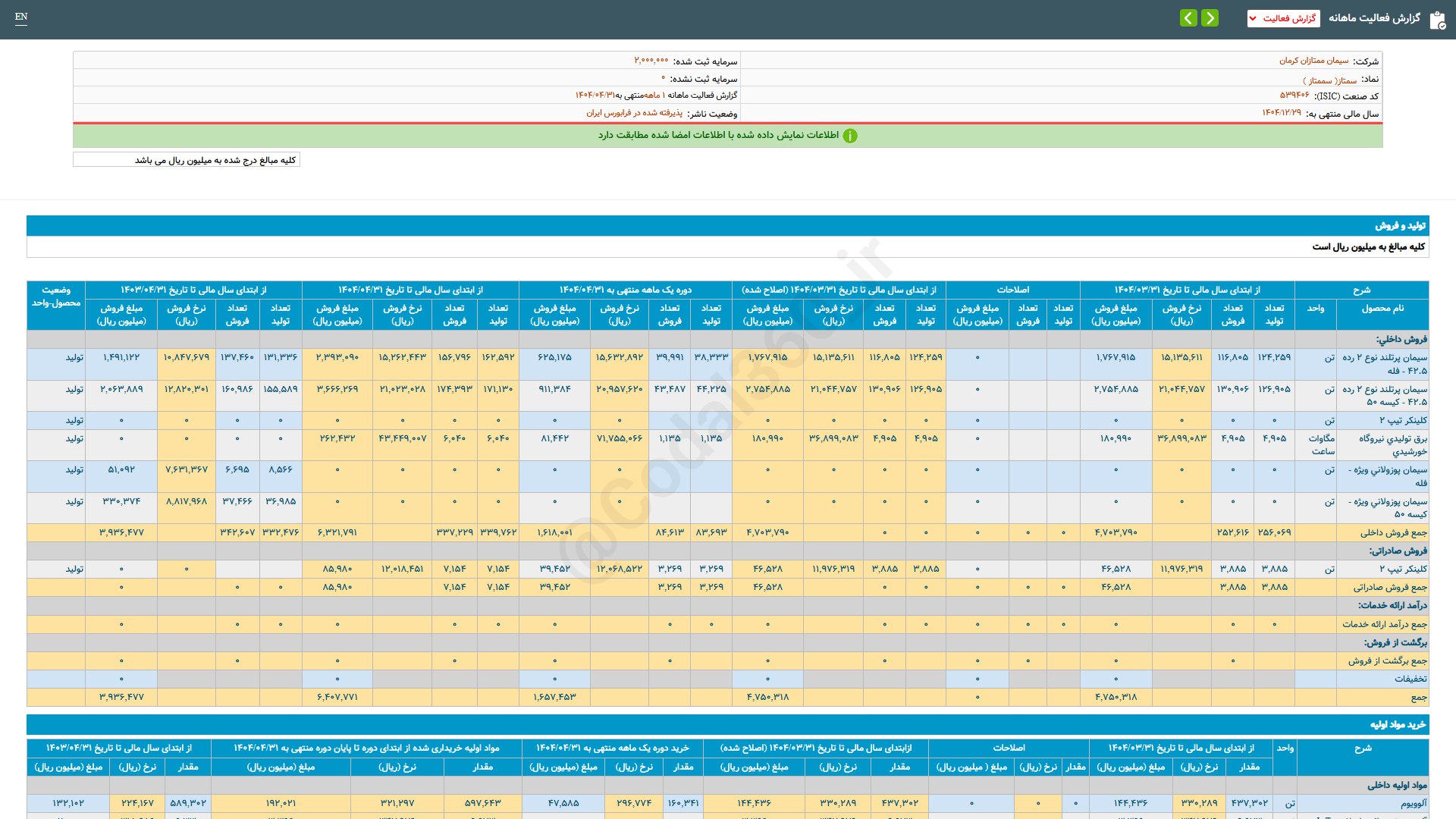Screen dimensions: 1456x819
Task: Click the green right-pointing arrow button
Action: pyautogui.click(x=1210, y=17)
